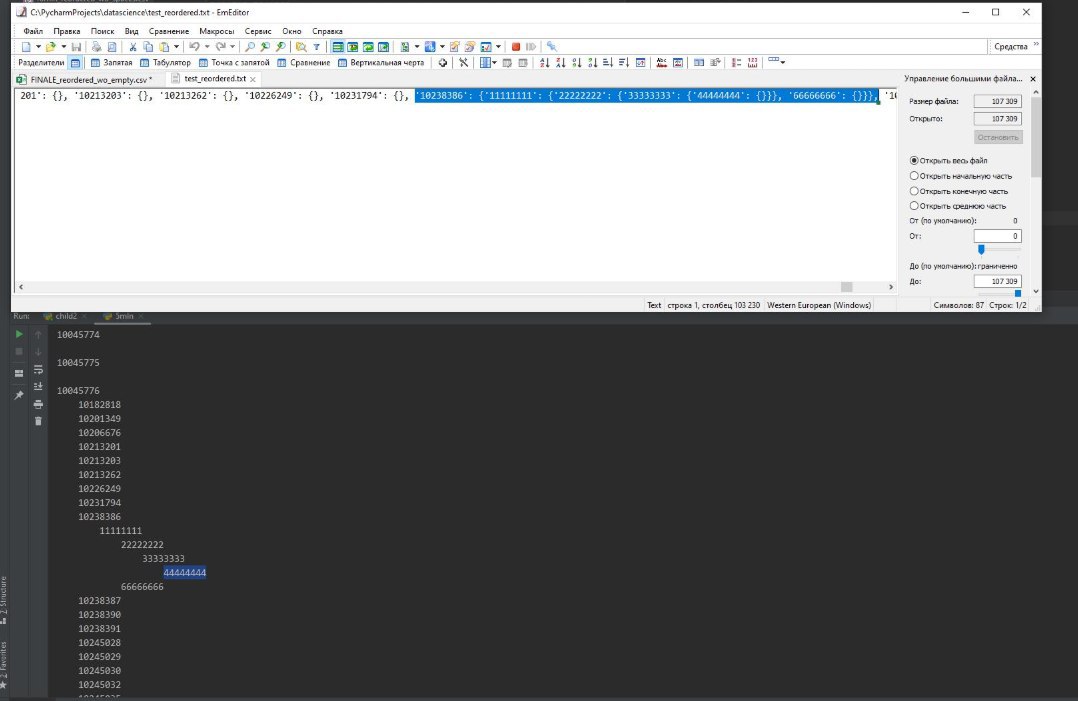Click the Paste clipboard icon
Screen dimensions: 1078x701
coord(164,47)
